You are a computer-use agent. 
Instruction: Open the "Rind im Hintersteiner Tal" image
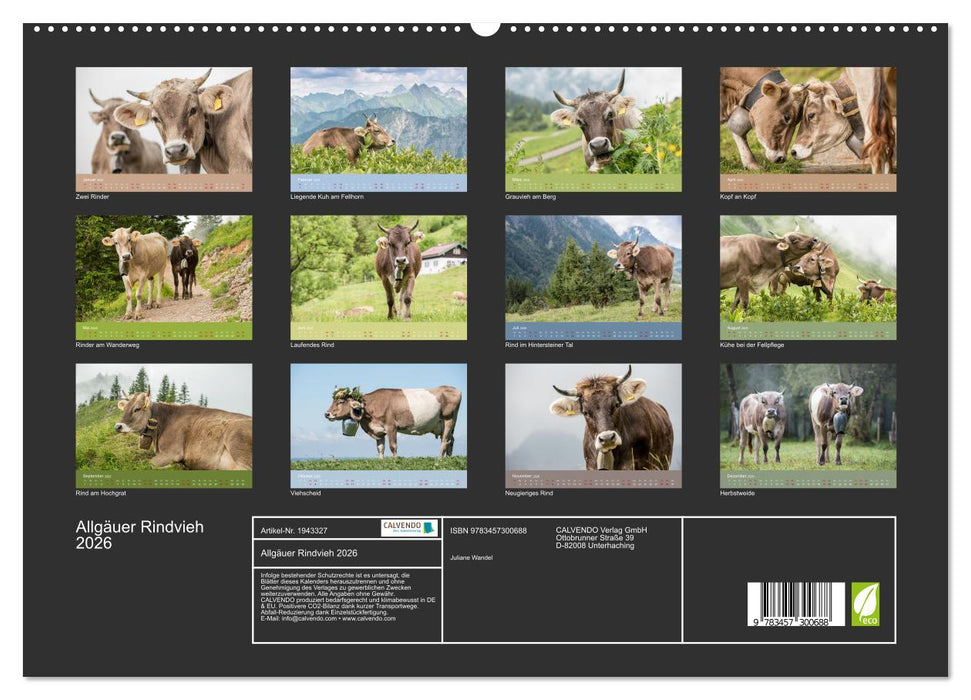(591, 275)
